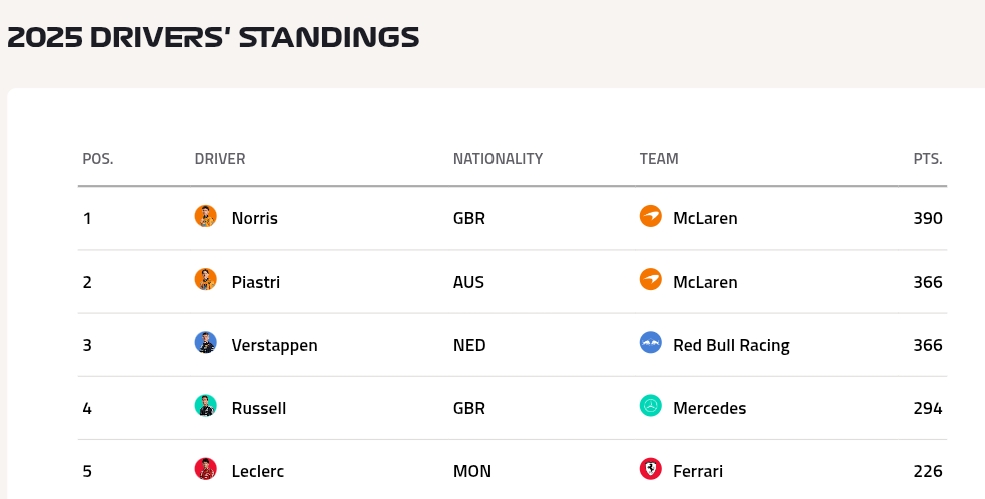This screenshot has height=499, width=985.
Task: Open Norris driver name link
Action: pyautogui.click(x=254, y=218)
